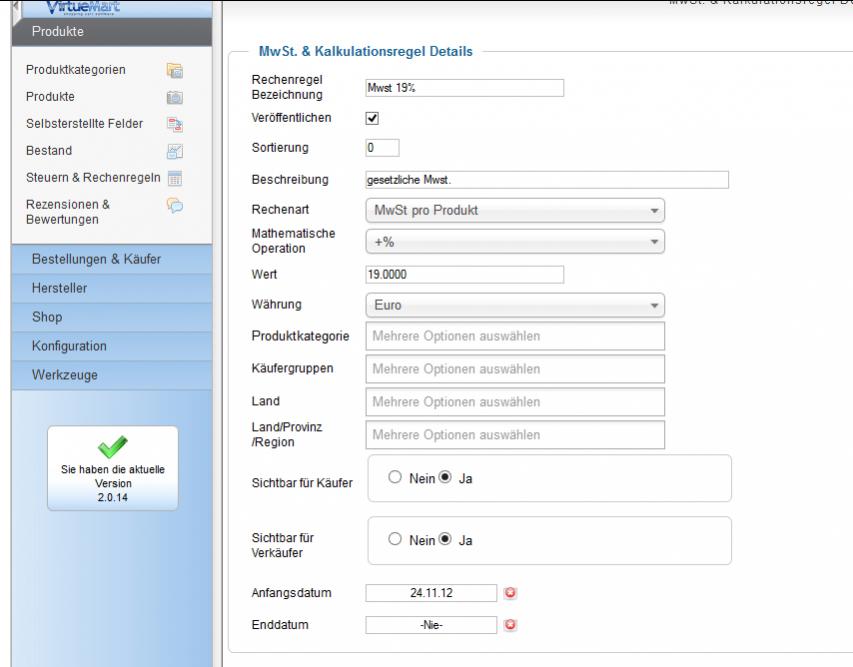The width and height of the screenshot is (853, 667).
Task: Click the Rezensionen & Bewertungen speech bubble icon
Action: click(x=173, y=205)
